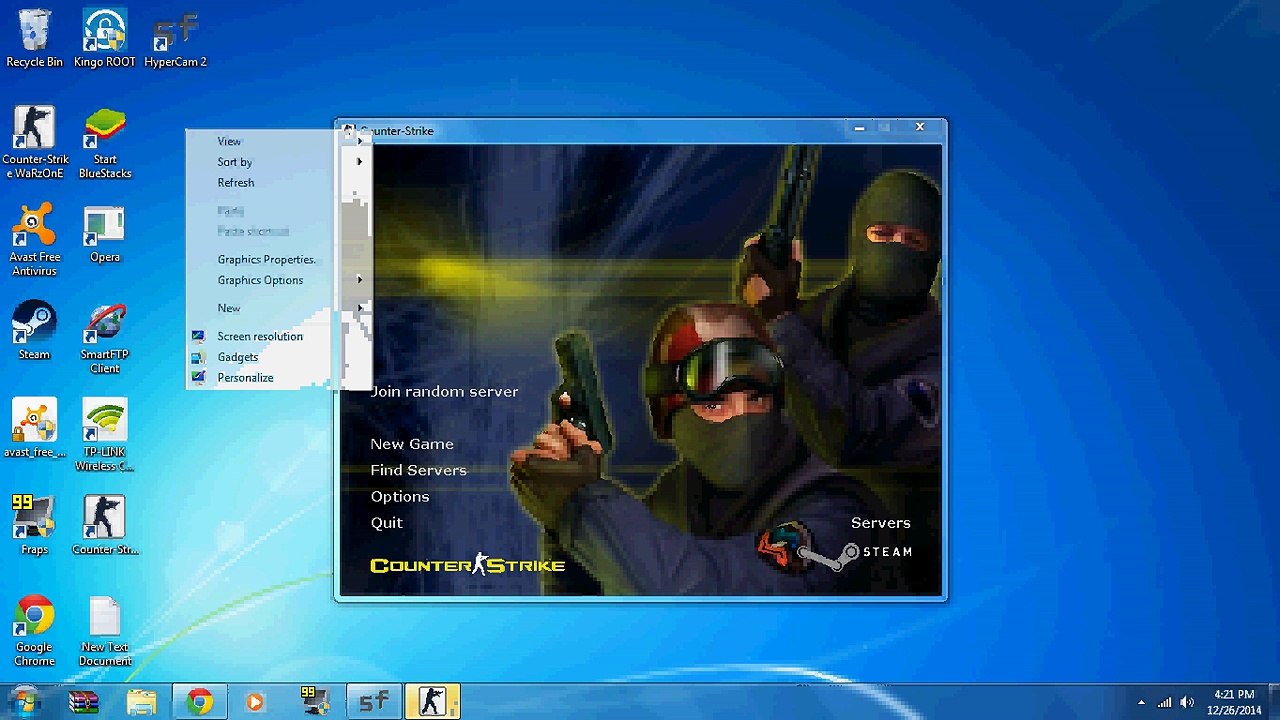Launch WinRAR from the taskbar

point(84,702)
